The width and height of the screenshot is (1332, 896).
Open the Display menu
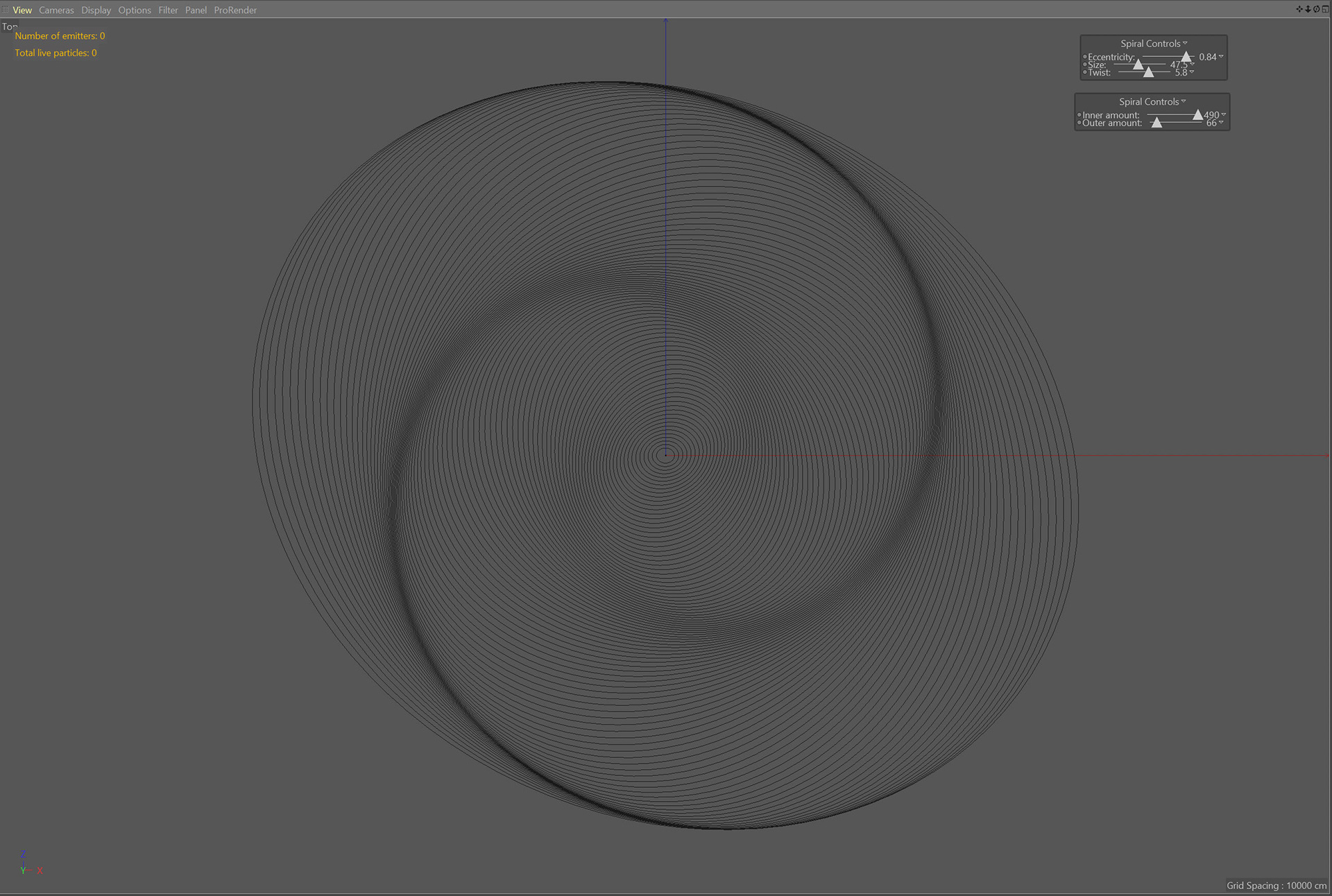(x=96, y=10)
